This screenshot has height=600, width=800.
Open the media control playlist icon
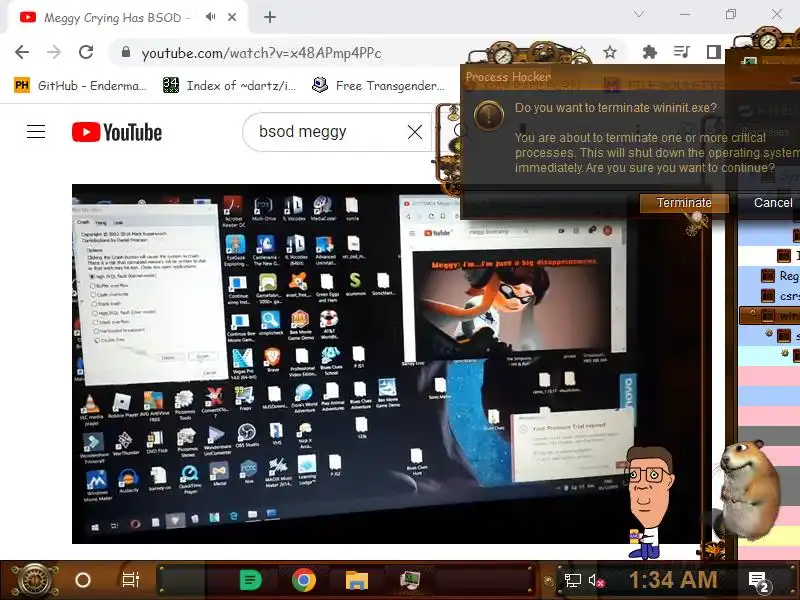[682, 52]
